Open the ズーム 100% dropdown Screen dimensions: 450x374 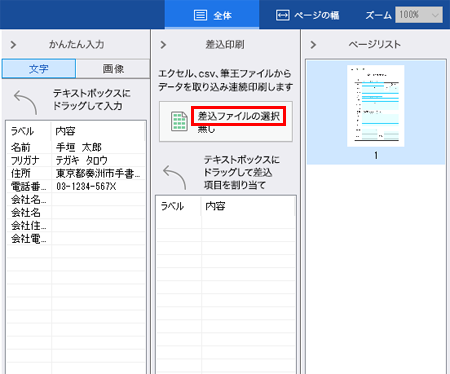(x=419, y=15)
